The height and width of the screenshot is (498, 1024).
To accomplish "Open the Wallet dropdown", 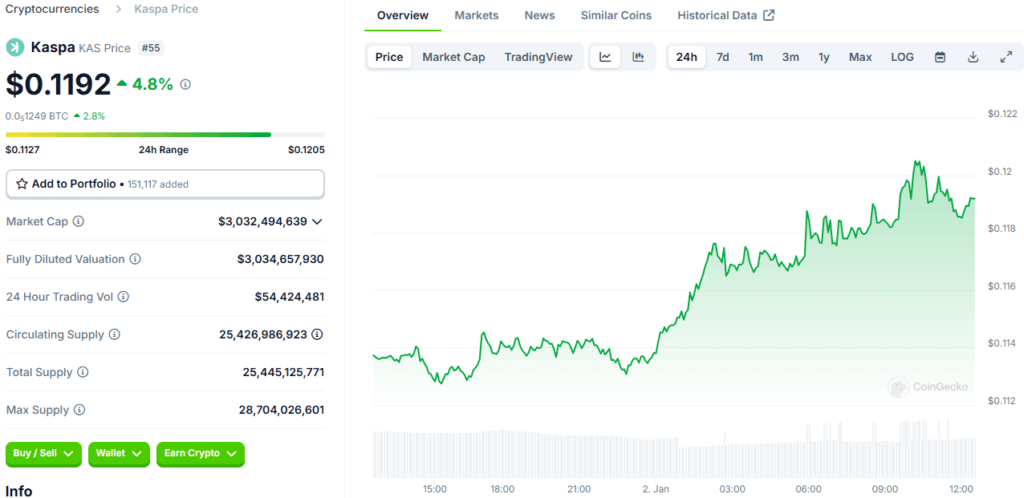I will pyautogui.click(x=119, y=454).
